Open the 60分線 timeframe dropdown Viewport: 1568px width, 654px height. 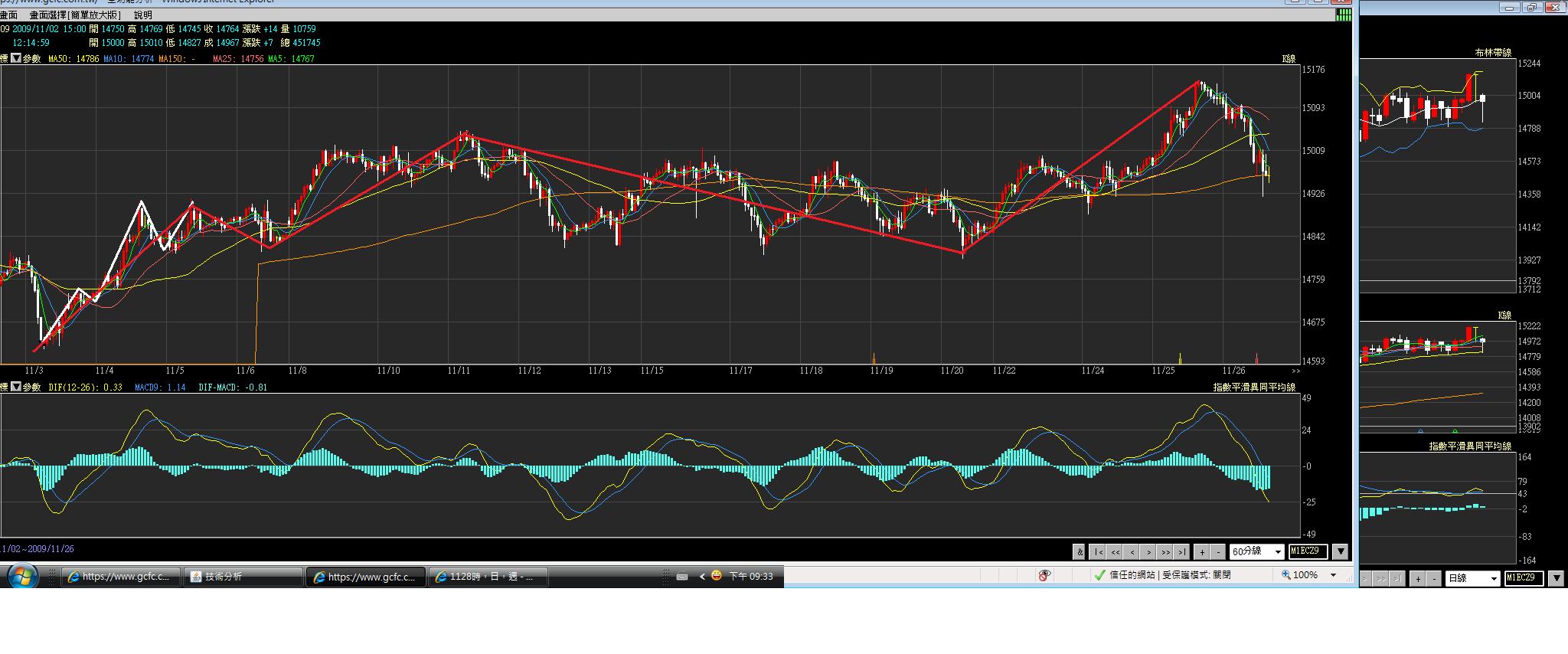(x=1257, y=551)
